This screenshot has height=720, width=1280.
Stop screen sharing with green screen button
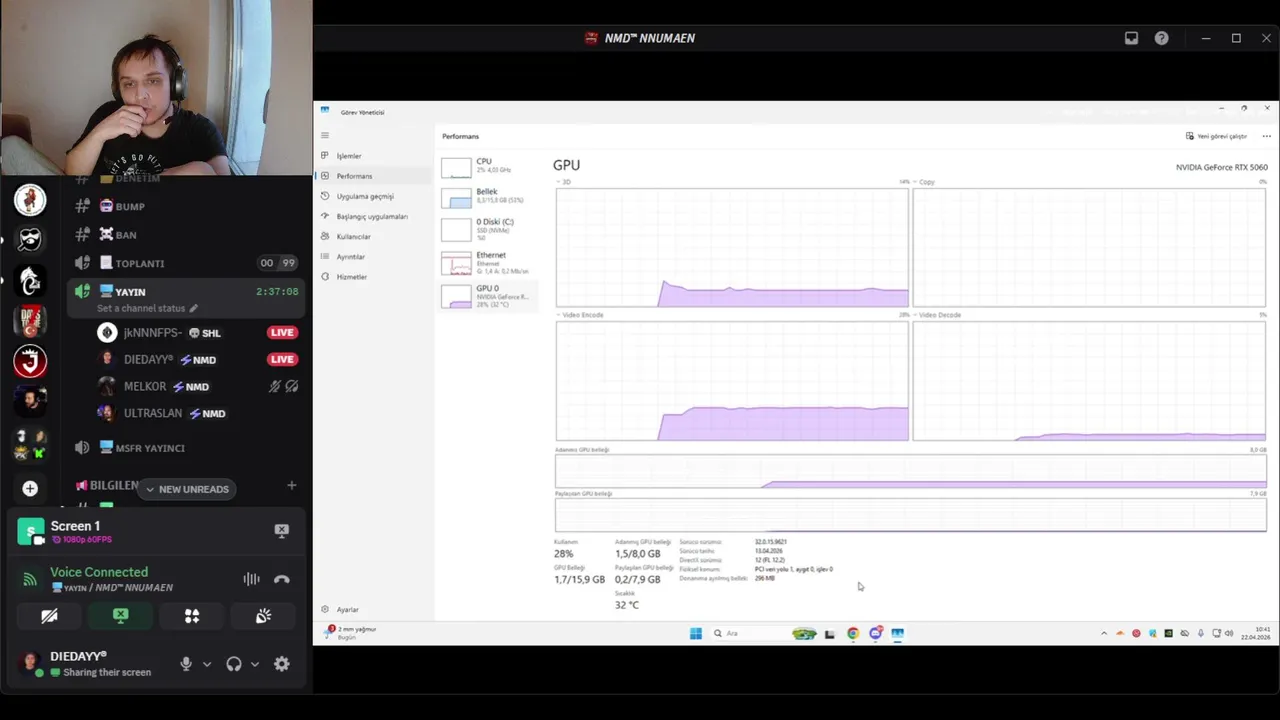[120, 616]
